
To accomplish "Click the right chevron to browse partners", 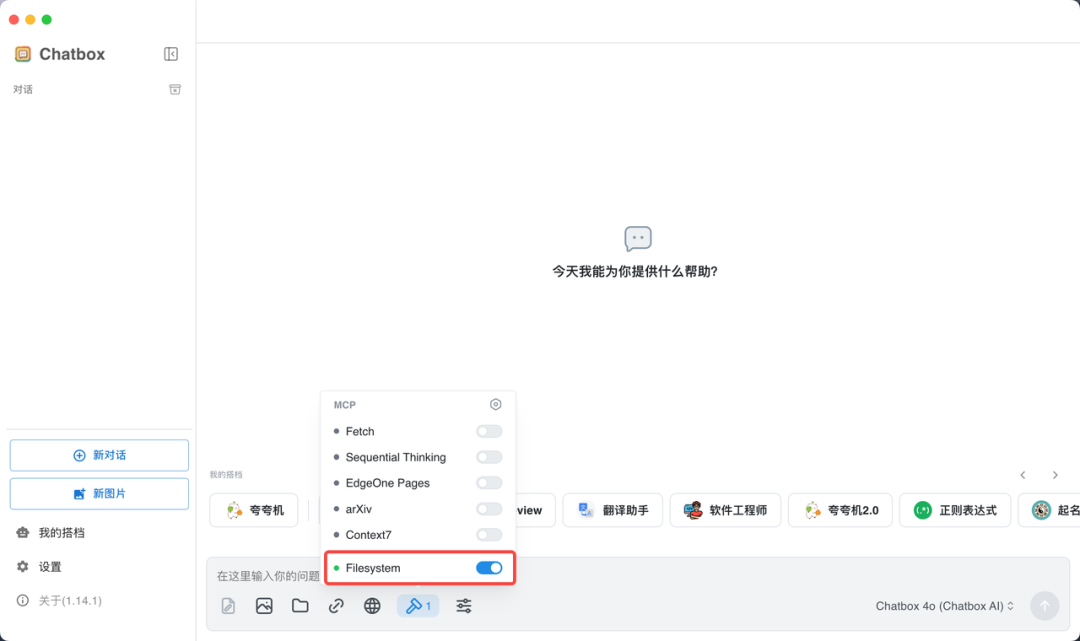I will (x=1055, y=475).
